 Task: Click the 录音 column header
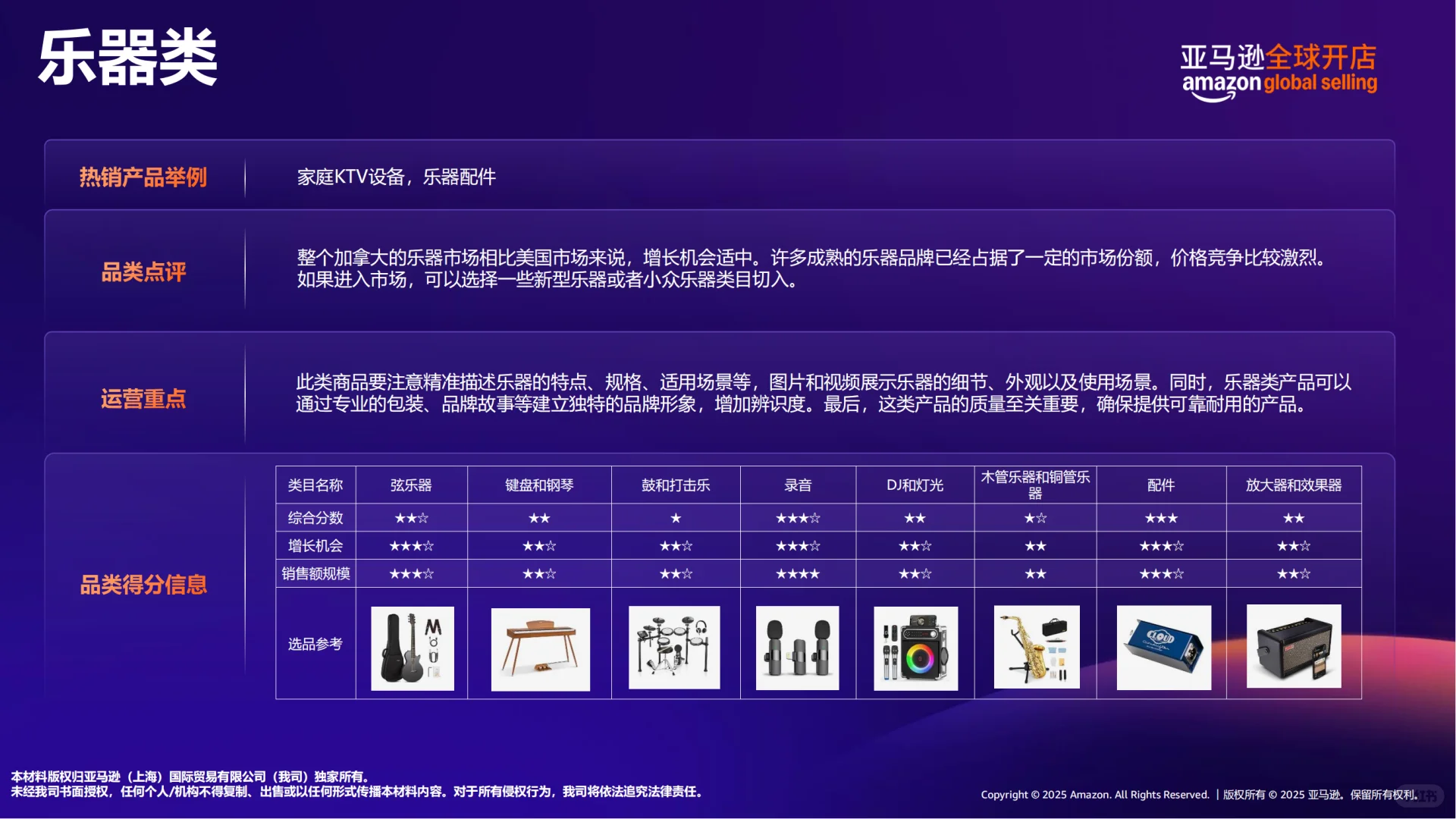click(x=796, y=485)
